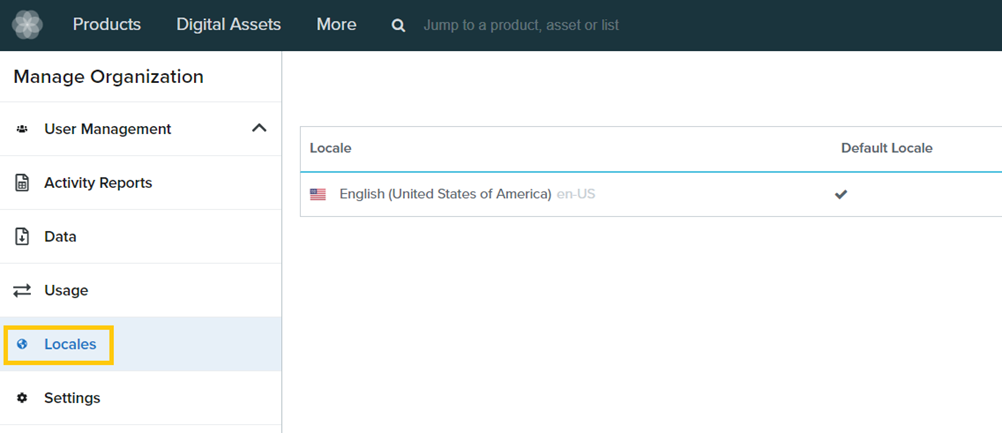1002x433 pixels.
Task: Collapse the User Management section chevron
Action: tap(259, 128)
